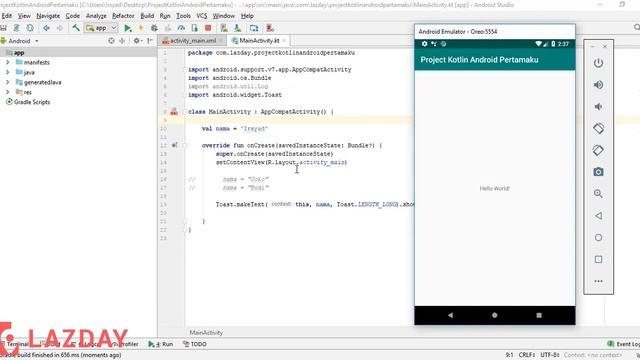Open the Navigate menu
The image size is (640, 360).
(x=48, y=16)
